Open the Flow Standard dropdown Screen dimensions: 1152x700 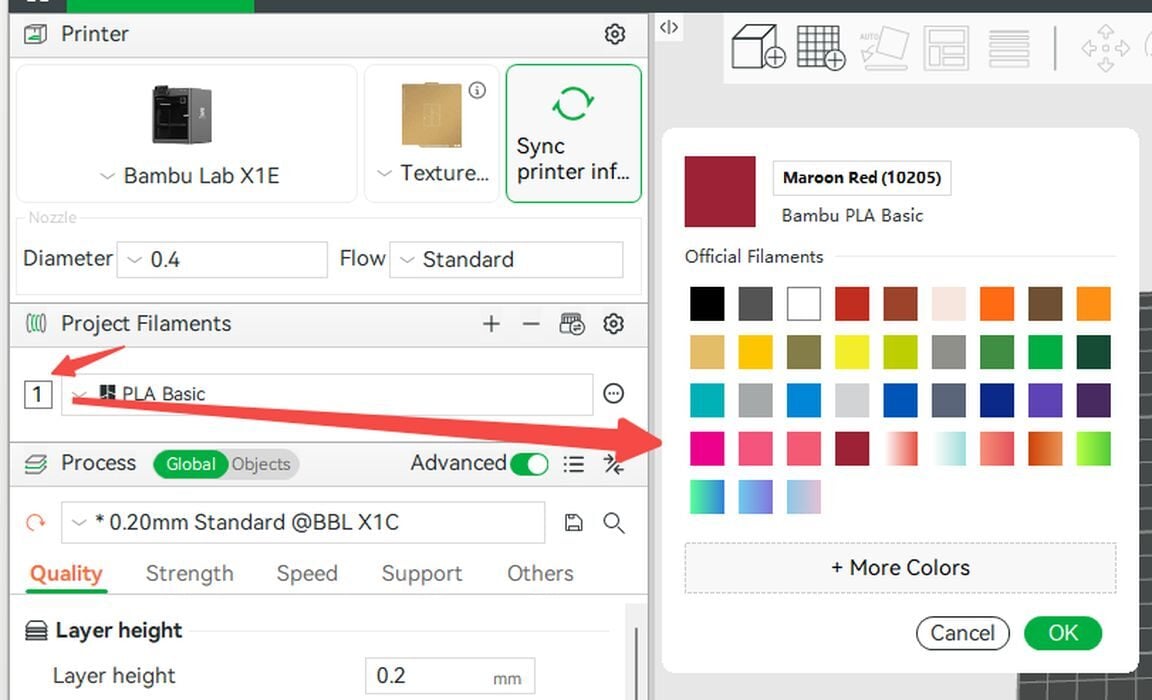(x=506, y=260)
